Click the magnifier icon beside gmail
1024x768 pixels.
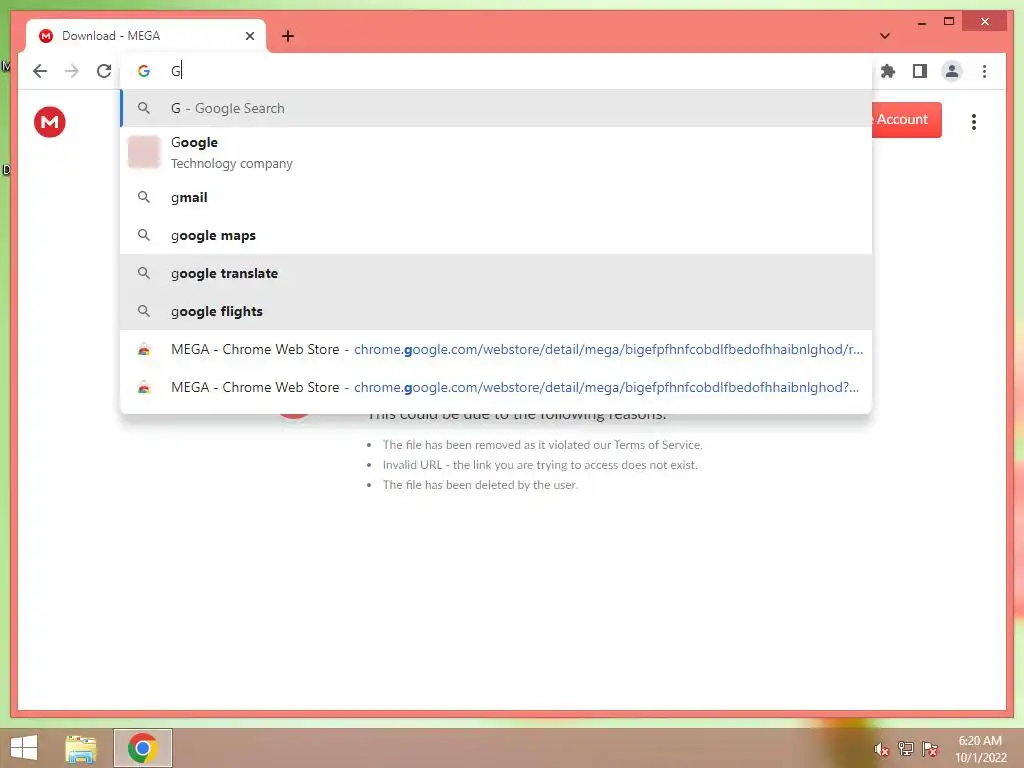[144, 197]
